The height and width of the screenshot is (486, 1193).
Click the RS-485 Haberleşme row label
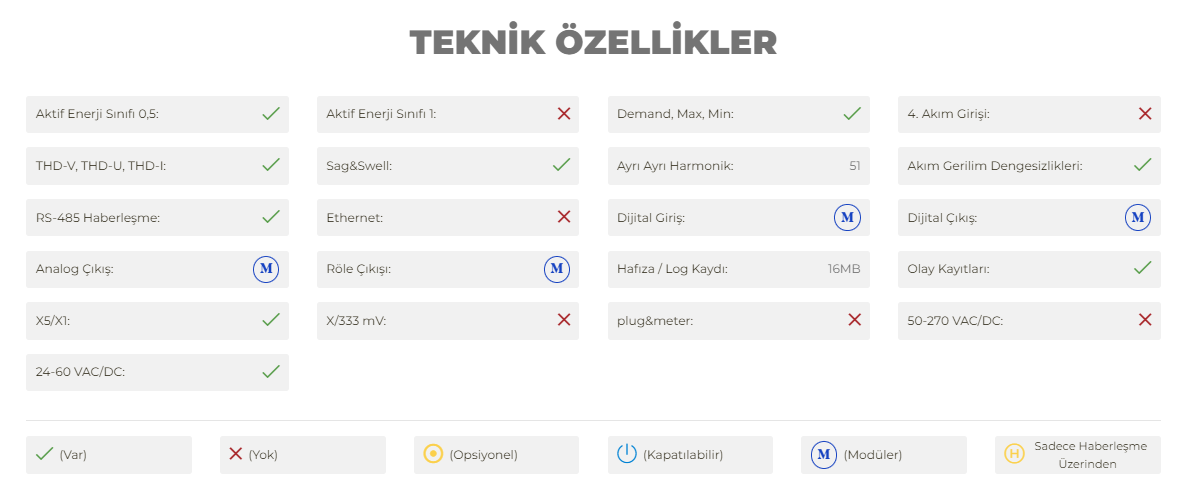pos(98,218)
